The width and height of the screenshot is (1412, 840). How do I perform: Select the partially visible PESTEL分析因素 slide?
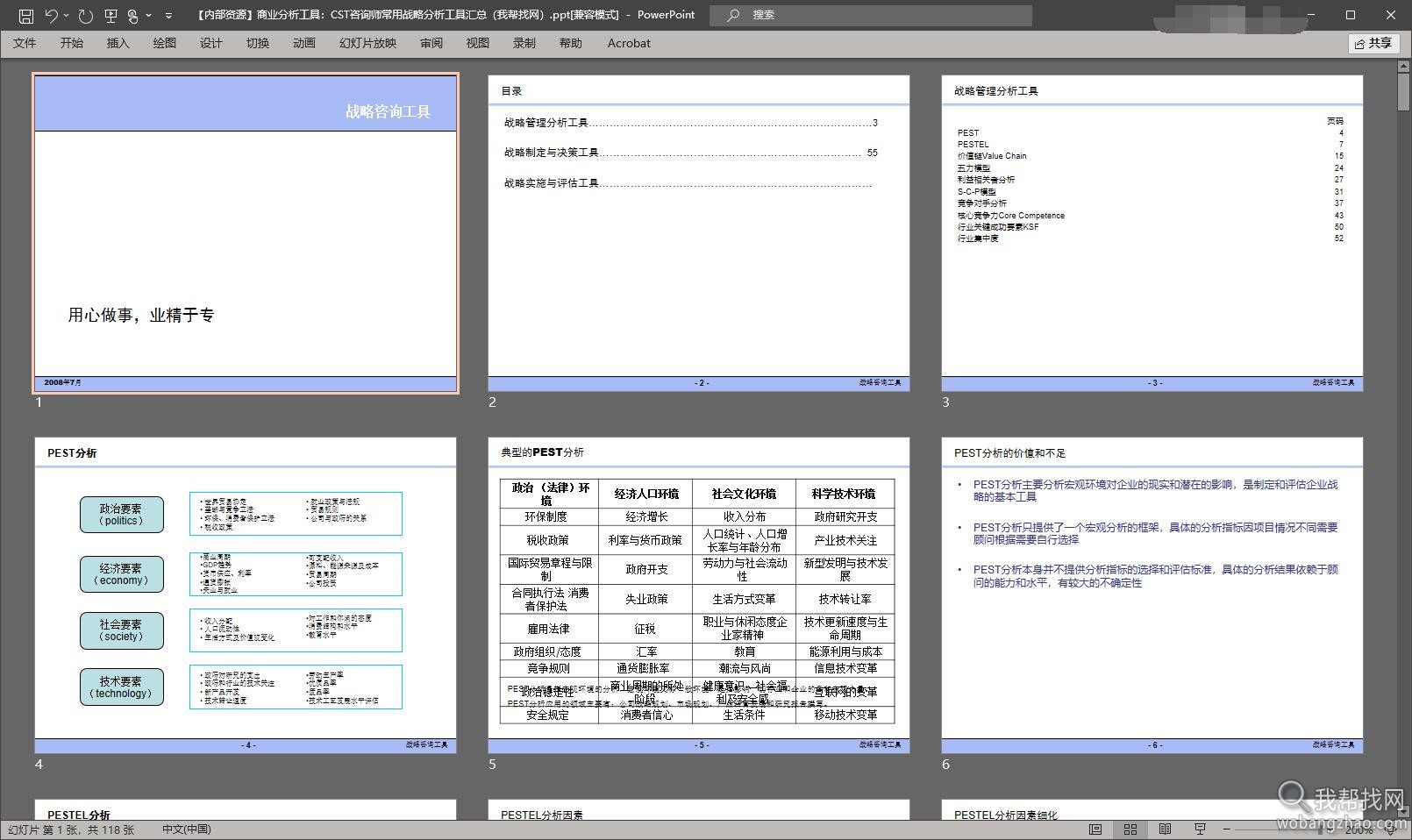699,810
